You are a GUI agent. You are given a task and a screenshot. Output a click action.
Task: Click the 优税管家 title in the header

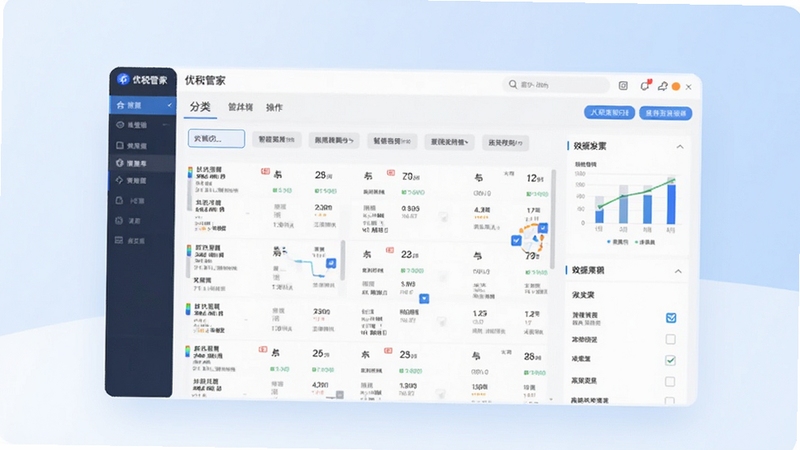pos(205,80)
